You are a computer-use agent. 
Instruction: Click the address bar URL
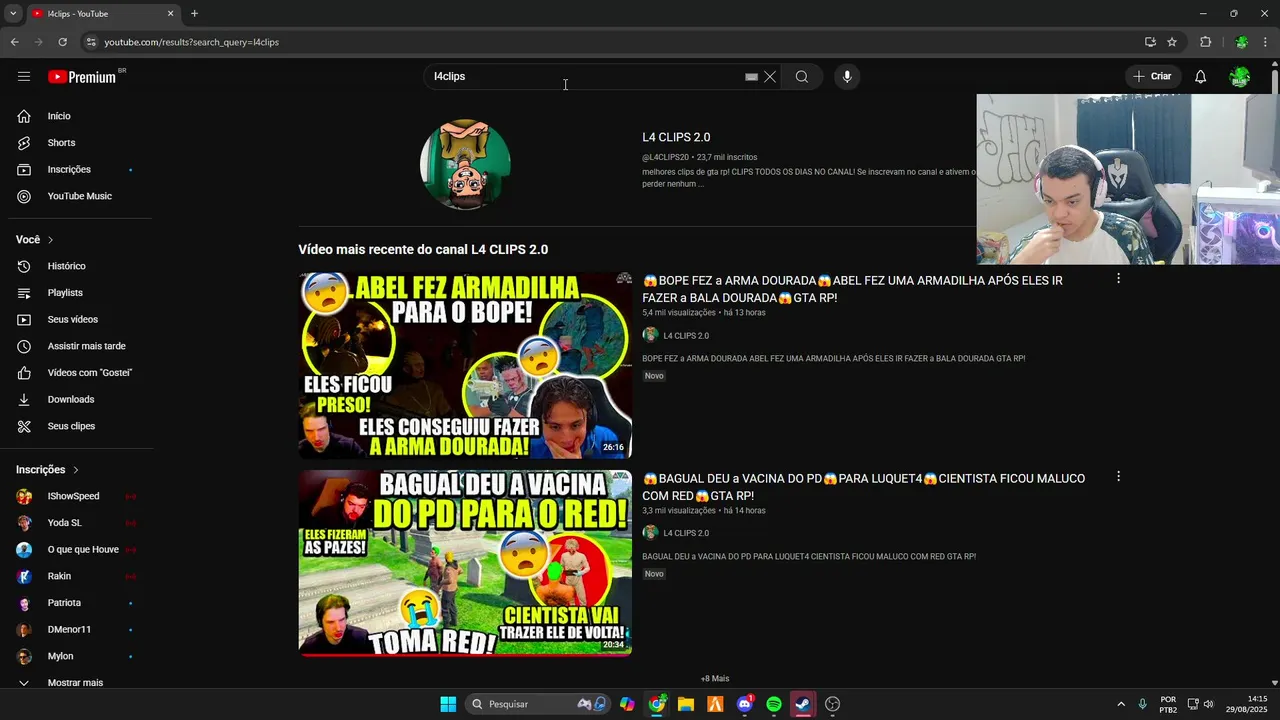(192, 42)
